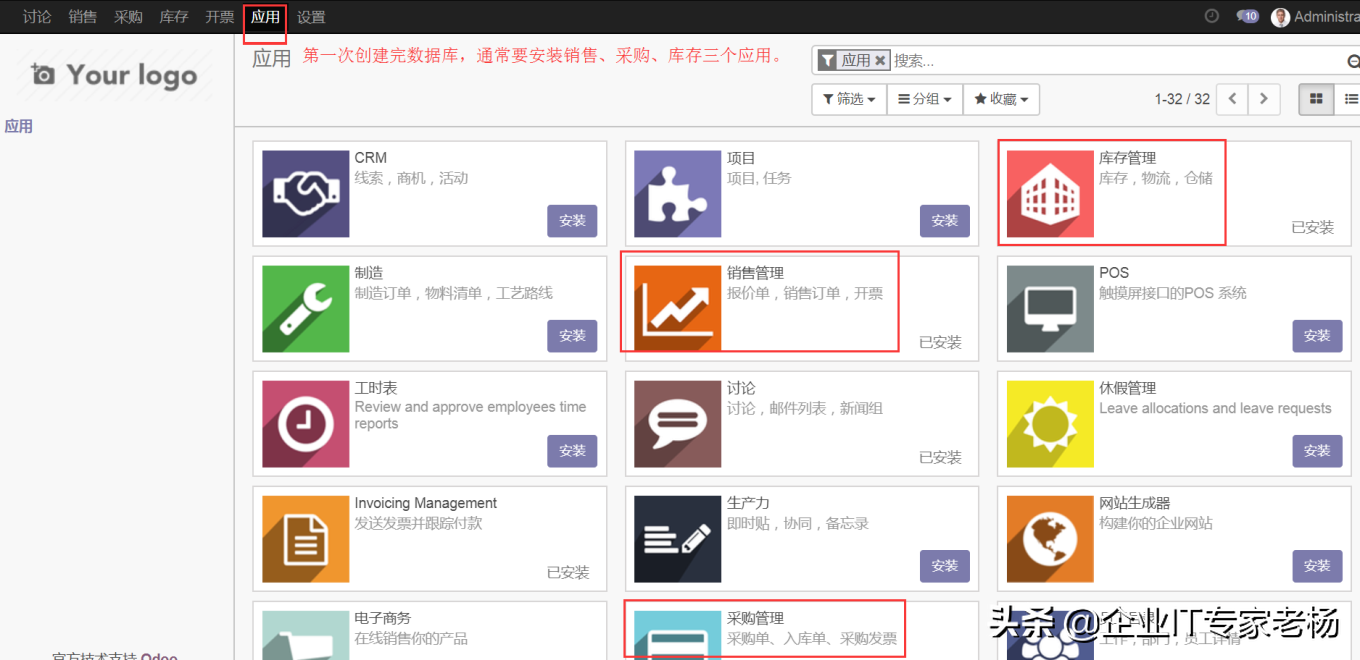Go to the previous page arrow
1360x660 pixels.
click(x=1233, y=99)
